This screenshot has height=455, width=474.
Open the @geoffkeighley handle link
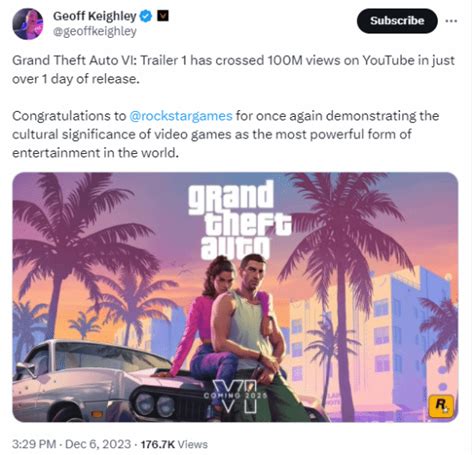coord(95,31)
